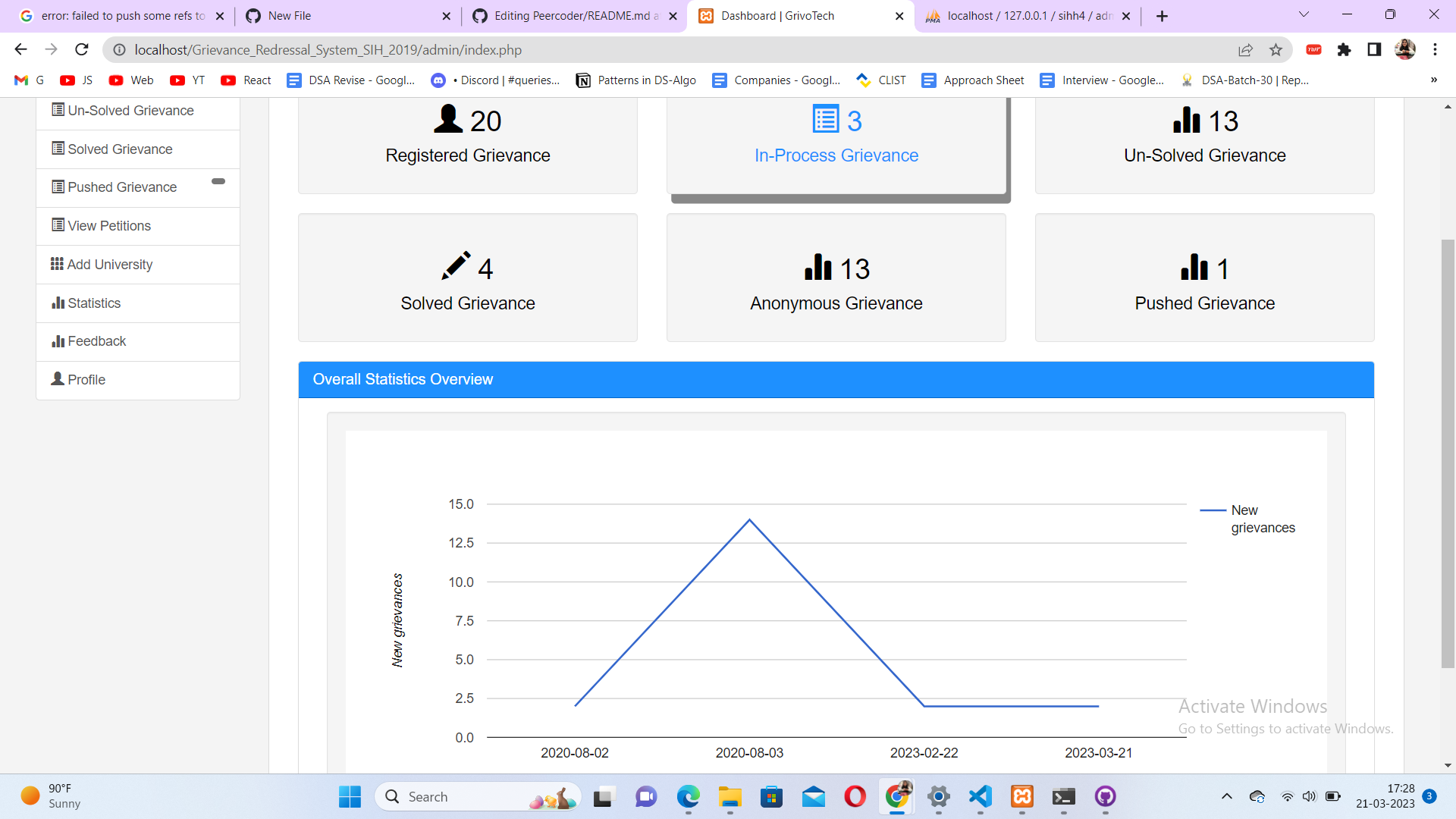Click the Registered Grievance person icon
This screenshot has width=1456, height=819.
[x=447, y=119]
